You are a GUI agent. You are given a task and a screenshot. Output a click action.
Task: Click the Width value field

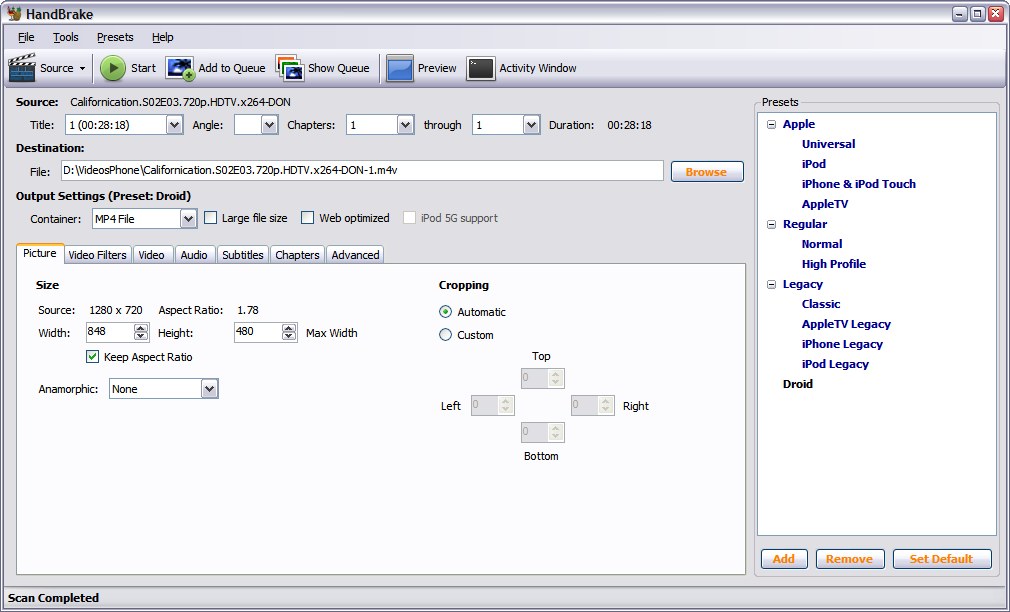pos(110,332)
